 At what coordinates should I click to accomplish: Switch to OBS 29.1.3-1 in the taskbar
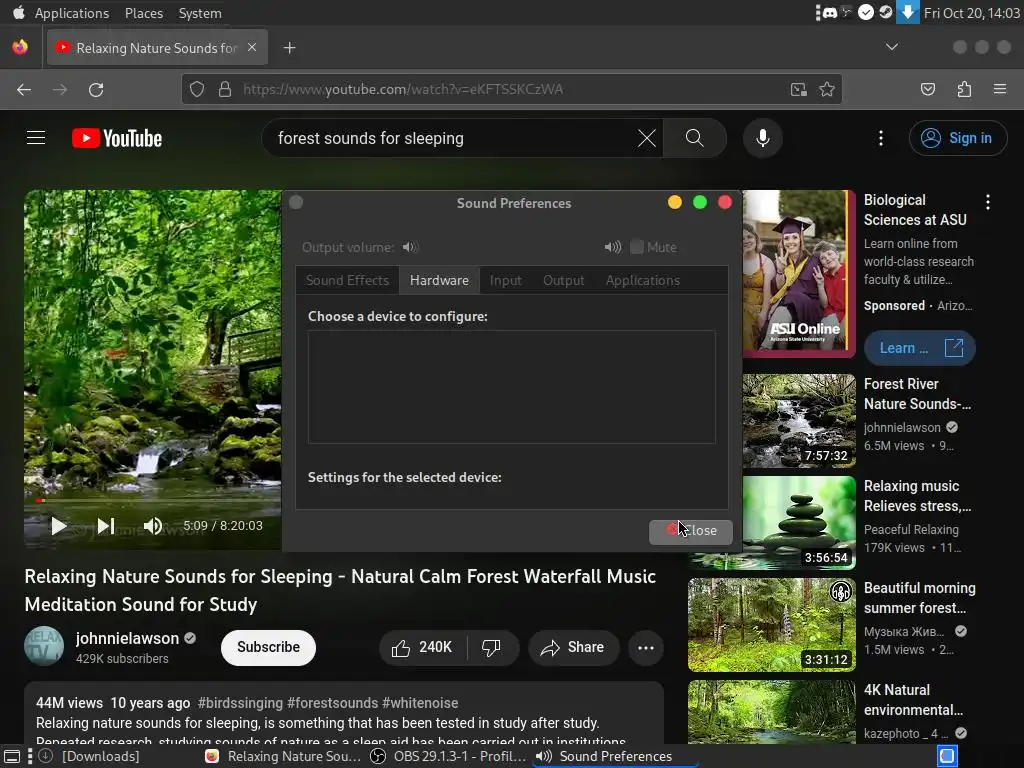point(448,756)
